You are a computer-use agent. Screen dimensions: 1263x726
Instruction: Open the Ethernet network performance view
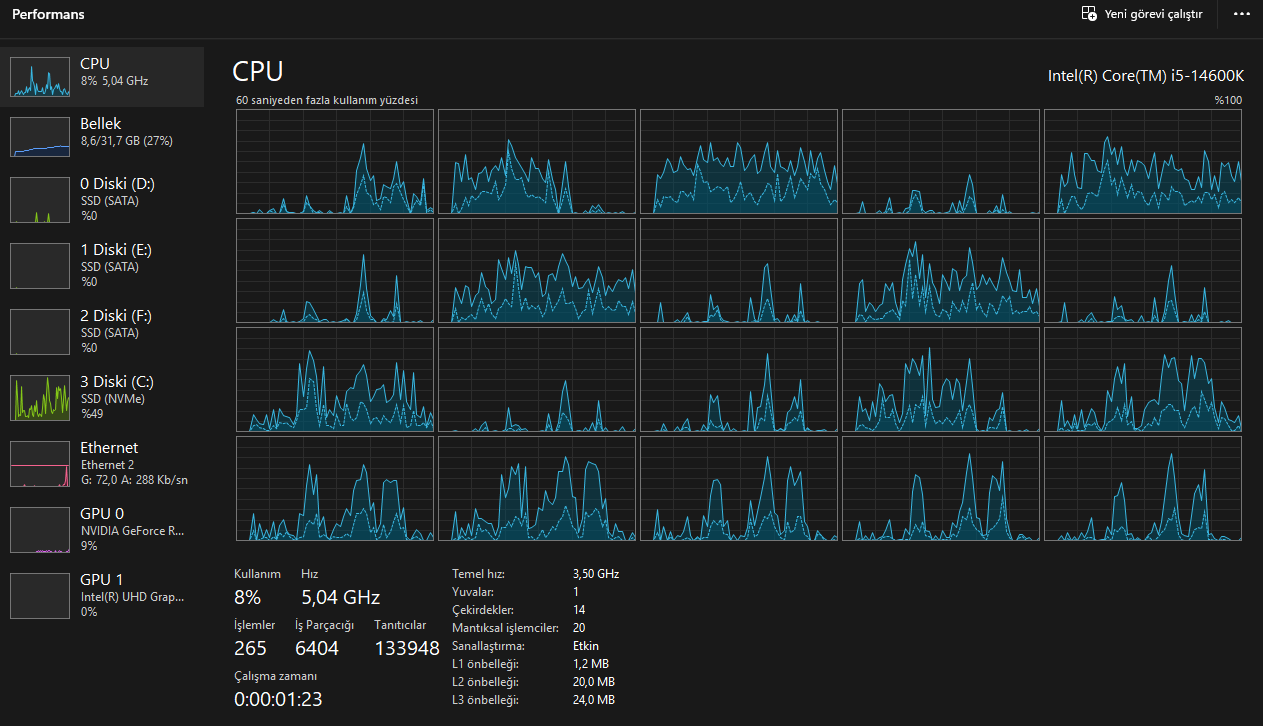102,463
